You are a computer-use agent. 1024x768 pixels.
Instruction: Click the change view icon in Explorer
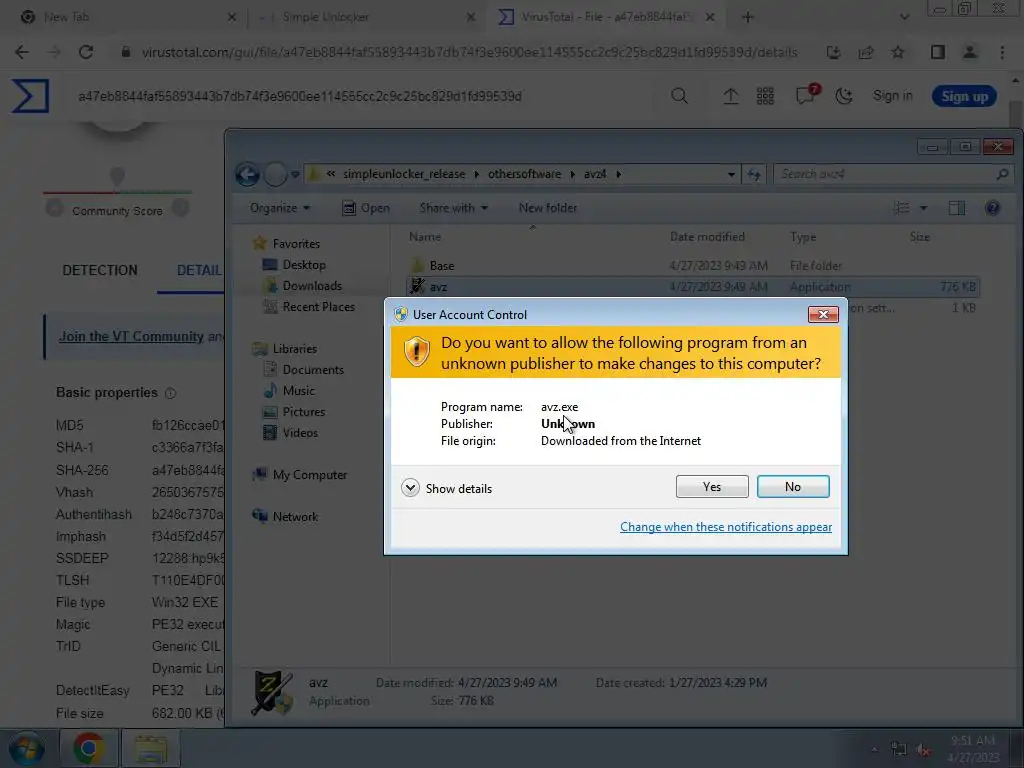tap(901, 208)
